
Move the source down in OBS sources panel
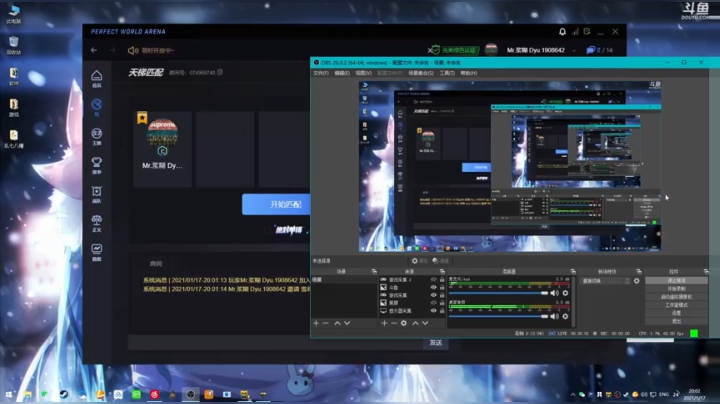tap(425, 323)
